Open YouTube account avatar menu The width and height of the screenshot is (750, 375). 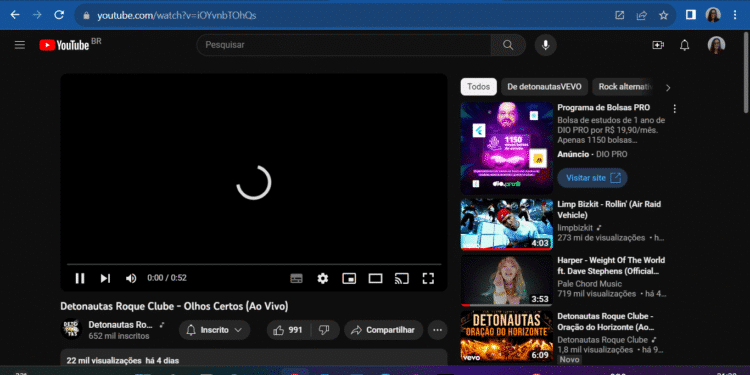click(716, 45)
